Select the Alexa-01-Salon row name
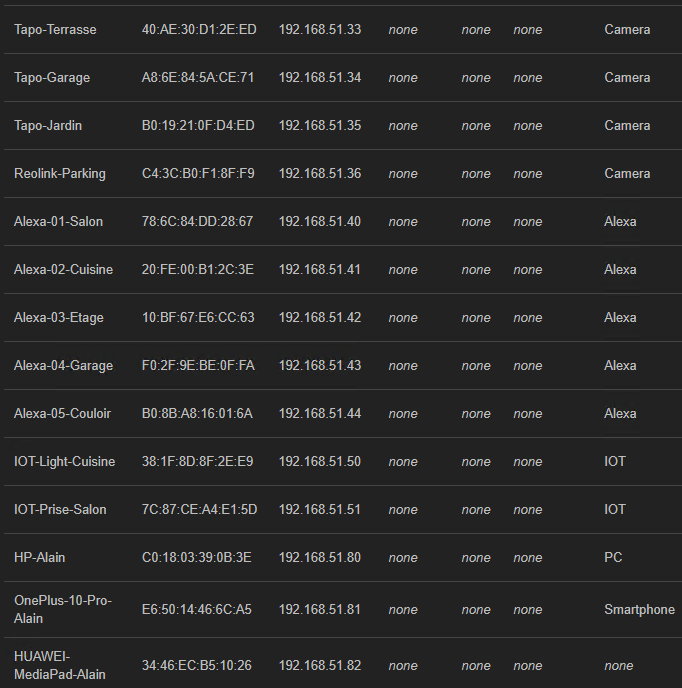 [x=58, y=222]
